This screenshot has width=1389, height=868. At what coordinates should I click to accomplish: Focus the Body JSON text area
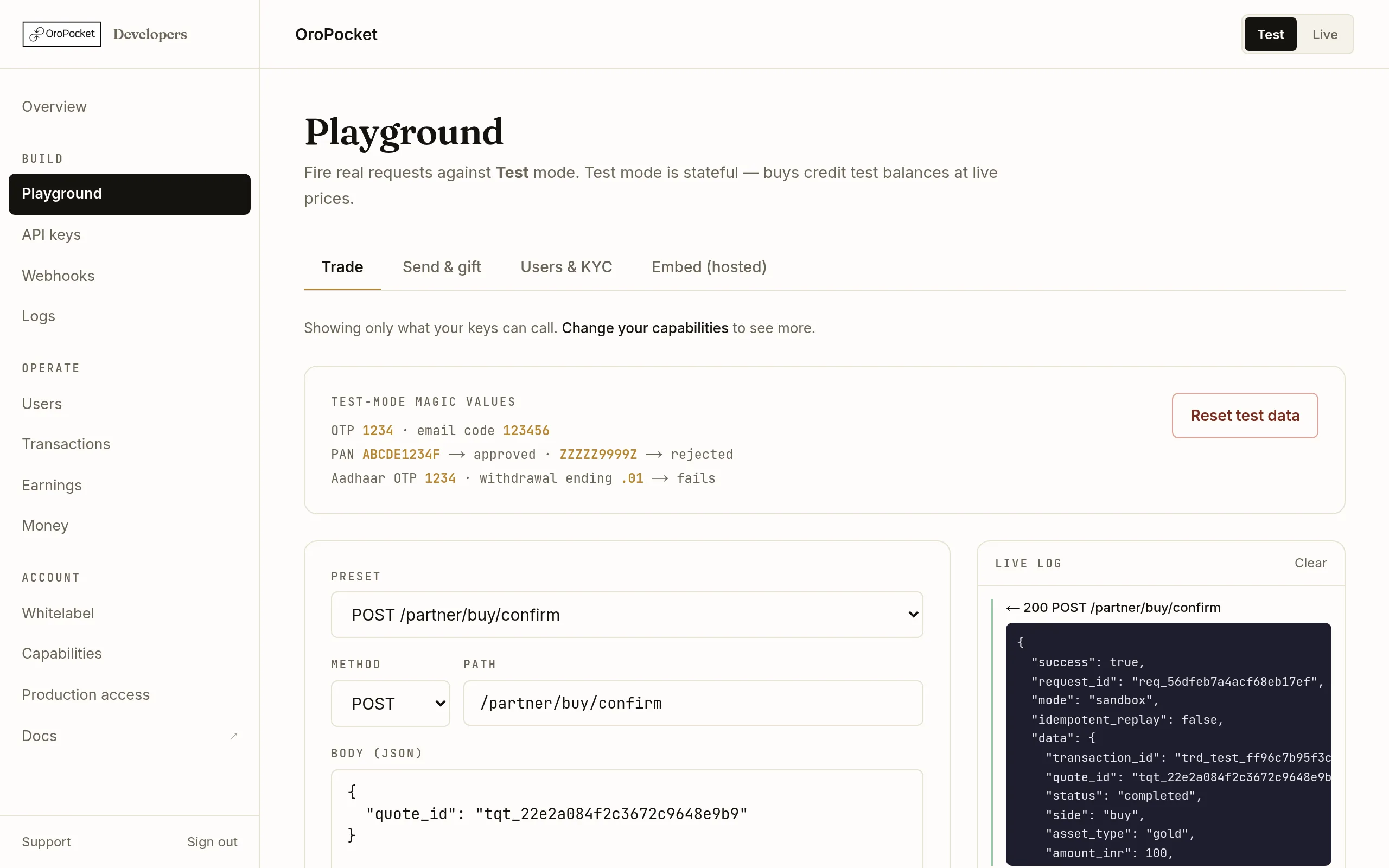[x=627, y=819]
